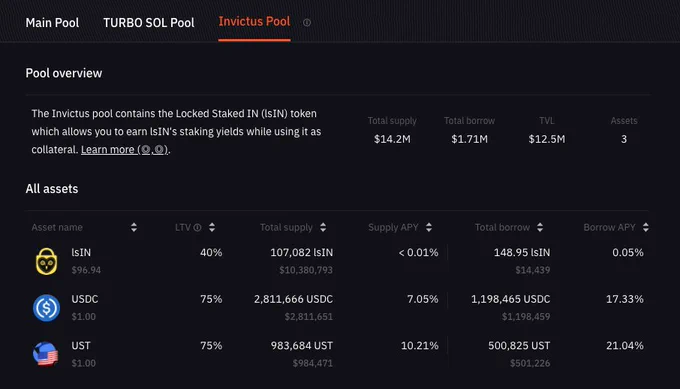The image size is (680, 389).
Task: Switch to the TURBO SOL Pool tab
Action: (149, 23)
